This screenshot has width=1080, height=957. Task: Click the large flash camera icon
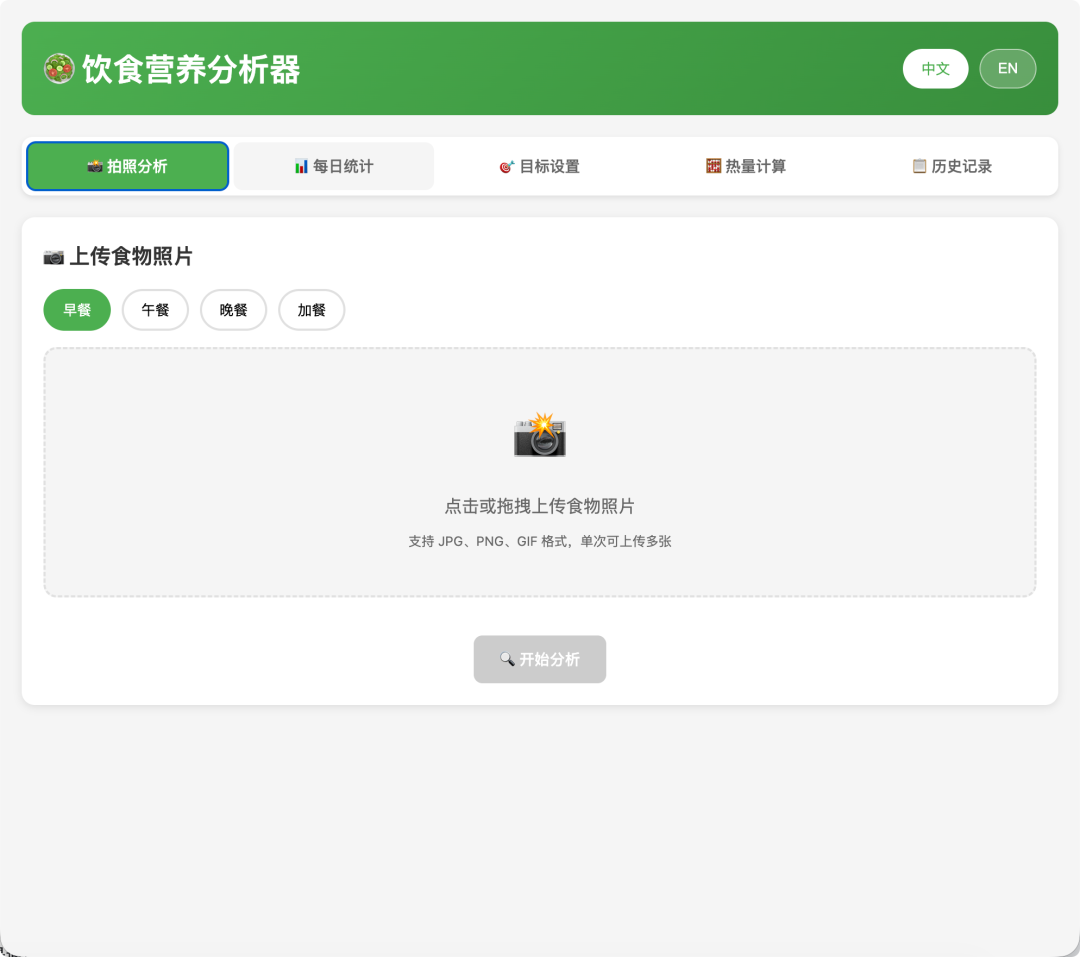tap(540, 435)
